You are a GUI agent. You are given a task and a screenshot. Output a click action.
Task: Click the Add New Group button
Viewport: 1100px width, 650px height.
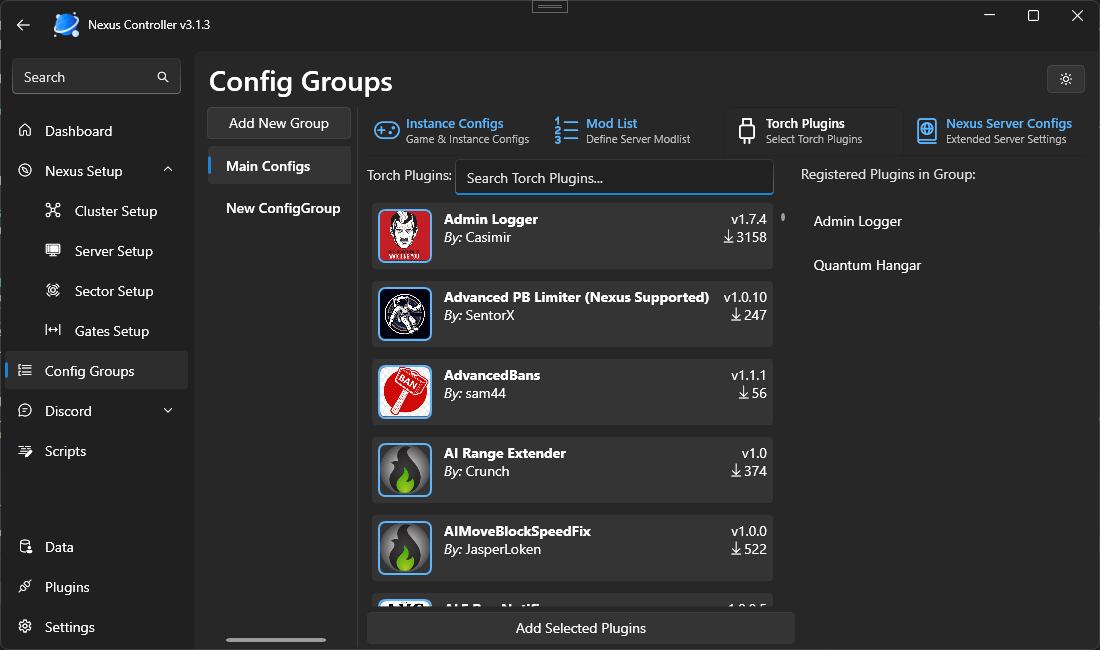[279, 123]
